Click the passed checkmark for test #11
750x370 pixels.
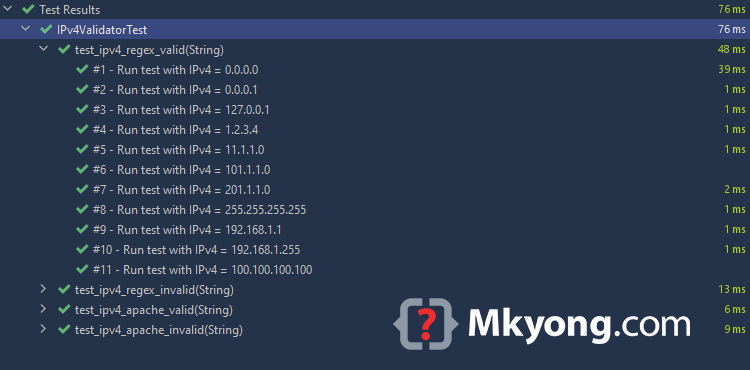pos(82,270)
